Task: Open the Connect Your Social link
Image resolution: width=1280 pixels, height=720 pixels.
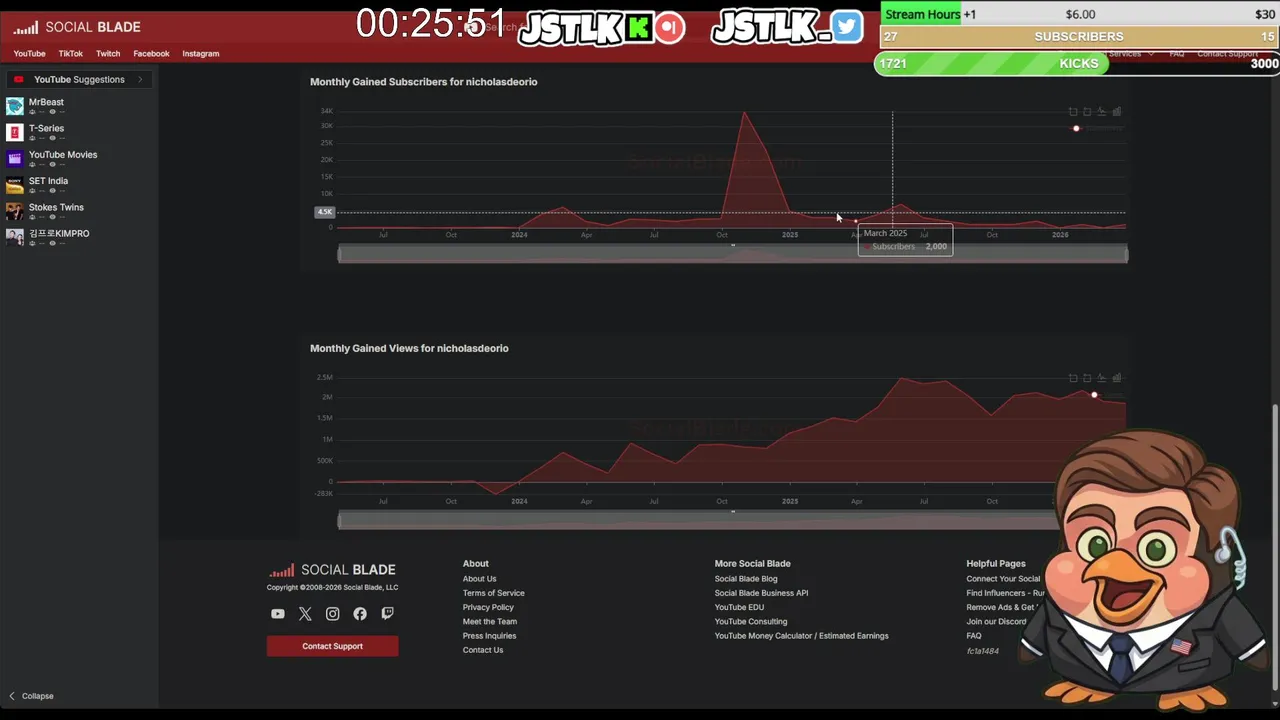Action: [1003, 579]
